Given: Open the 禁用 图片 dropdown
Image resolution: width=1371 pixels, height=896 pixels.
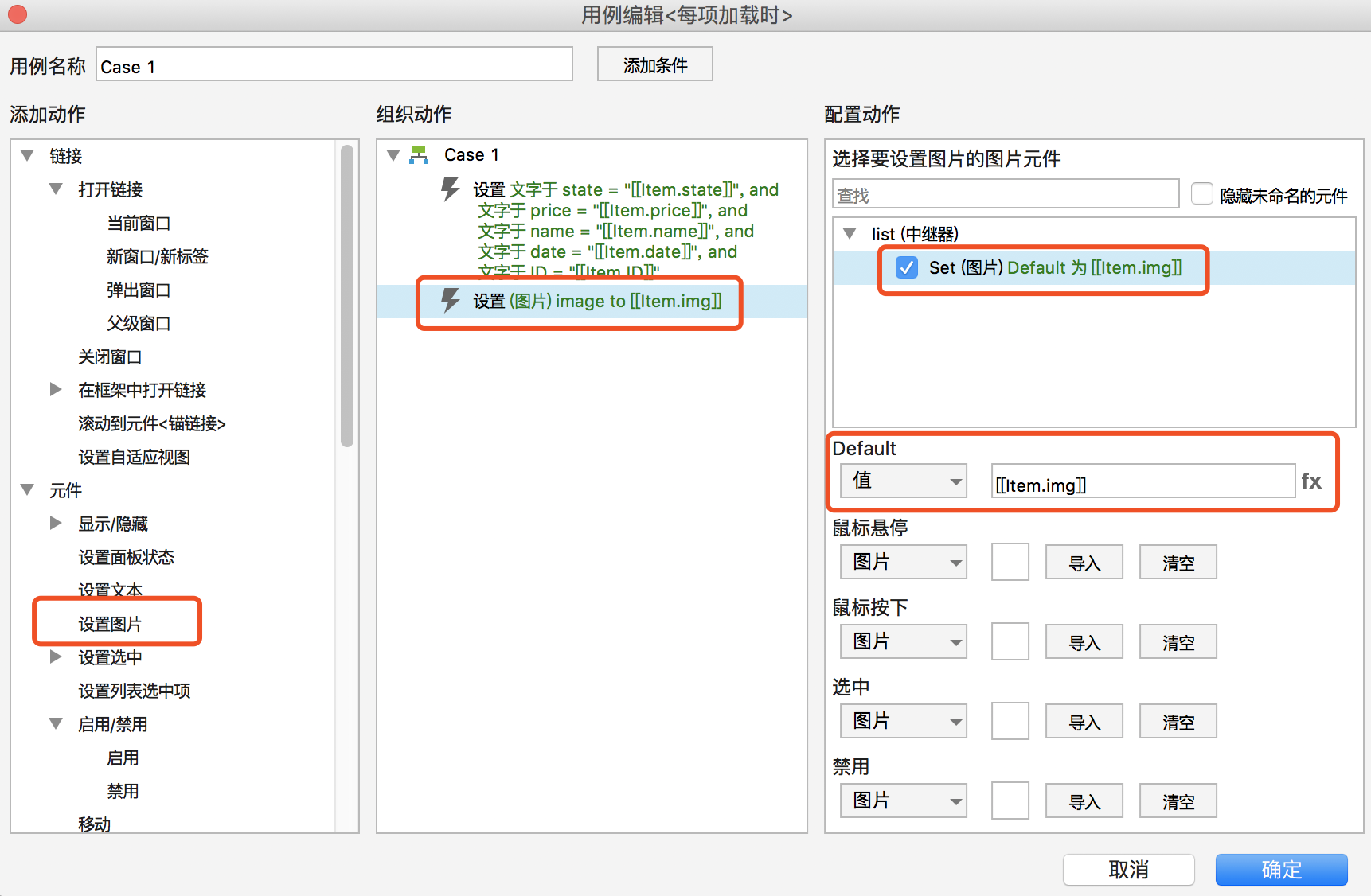Looking at the screenshot, I should 904,801.
